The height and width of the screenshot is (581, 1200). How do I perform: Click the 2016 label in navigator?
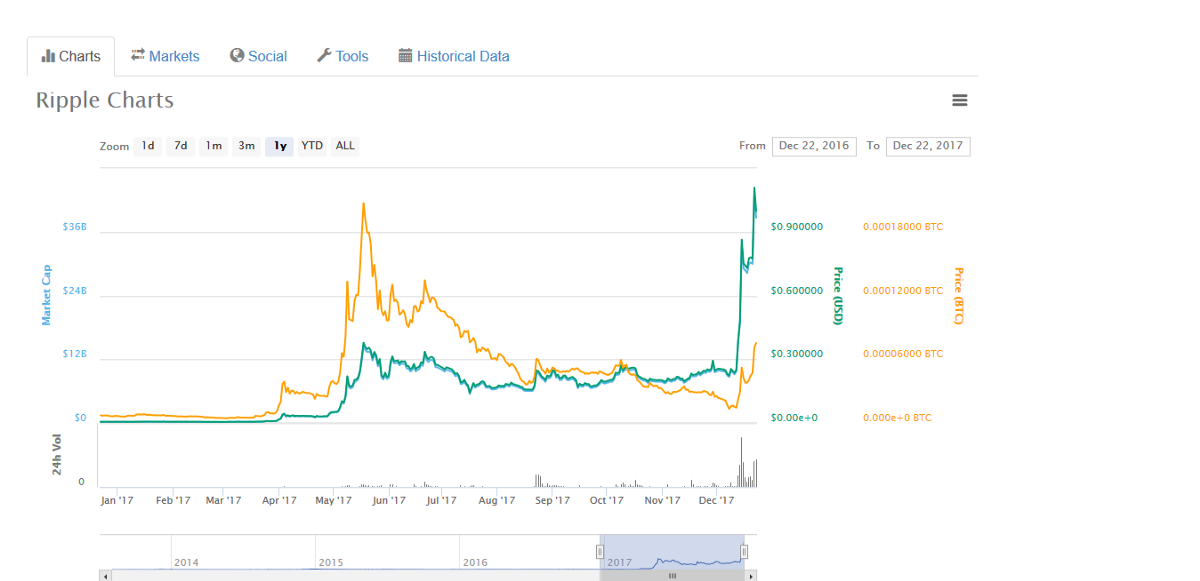tap(475, 562)
